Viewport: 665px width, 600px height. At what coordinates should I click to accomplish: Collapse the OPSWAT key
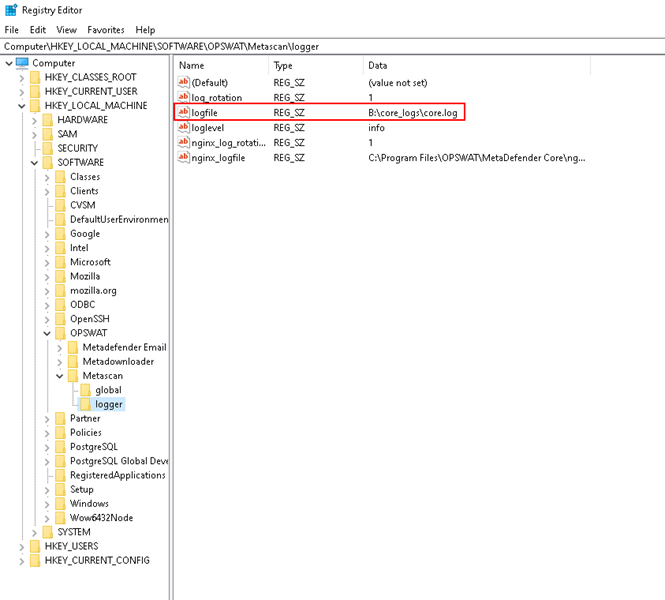coord(47,333)
